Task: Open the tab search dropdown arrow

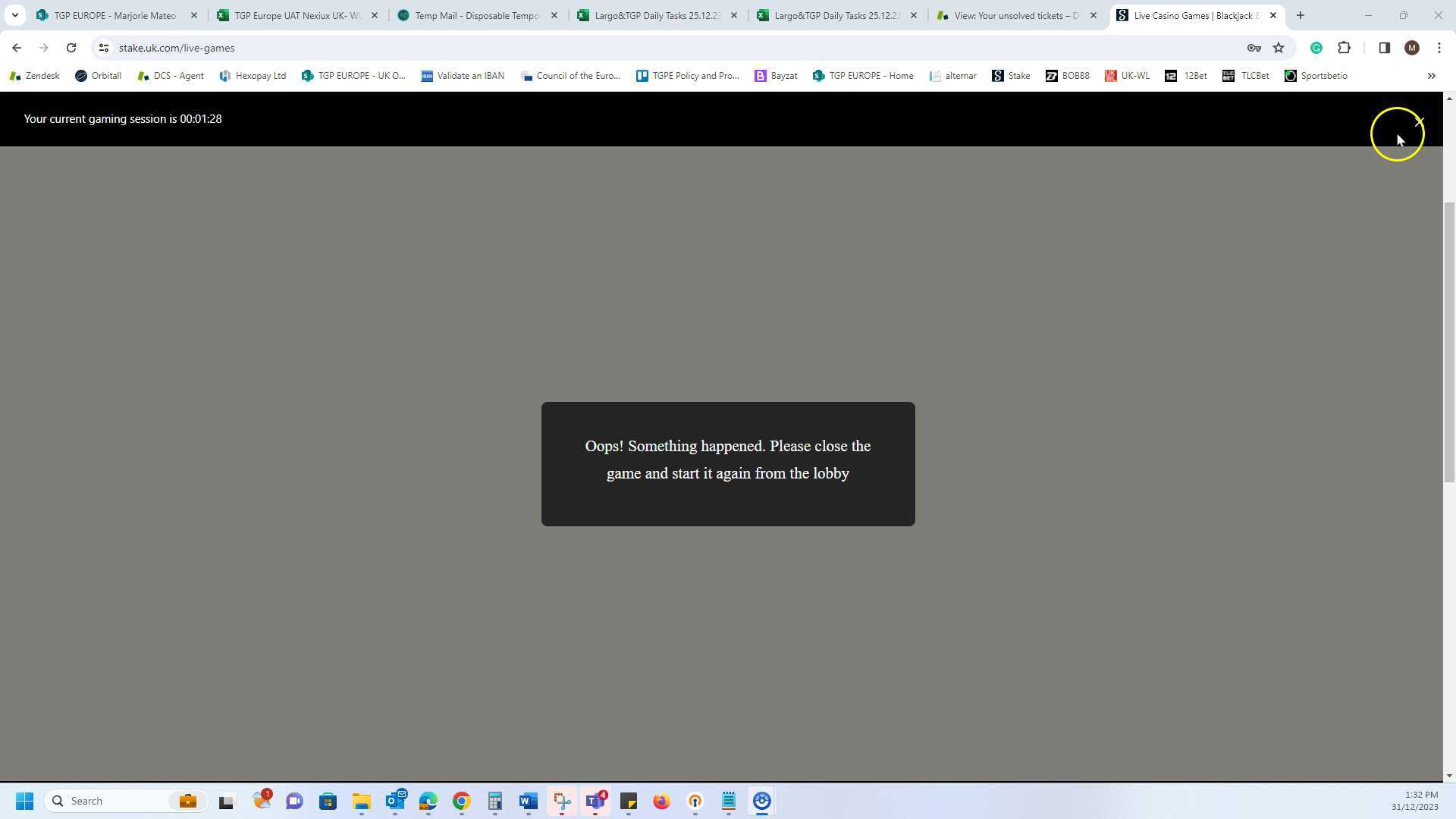Action: [x=14, y=15]
